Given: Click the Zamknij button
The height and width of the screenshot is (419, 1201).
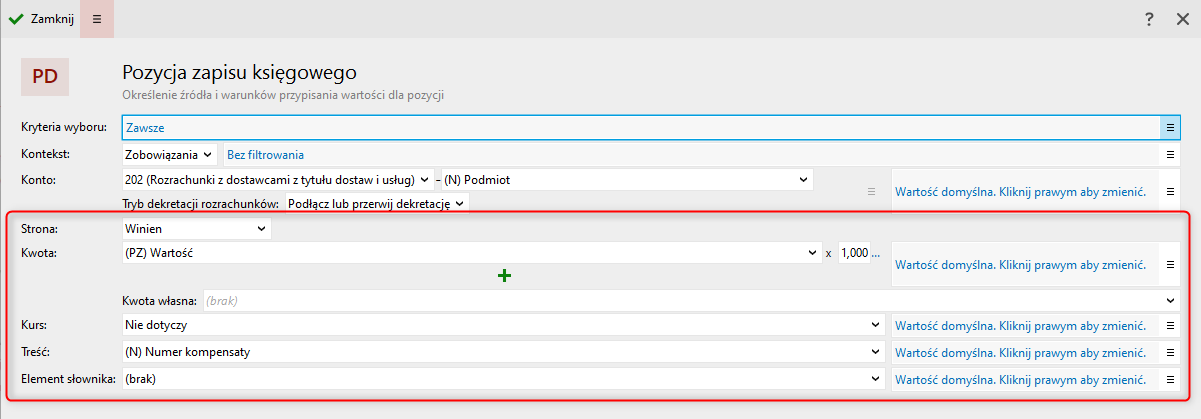Looking at the screenshot, I should 41,18.
